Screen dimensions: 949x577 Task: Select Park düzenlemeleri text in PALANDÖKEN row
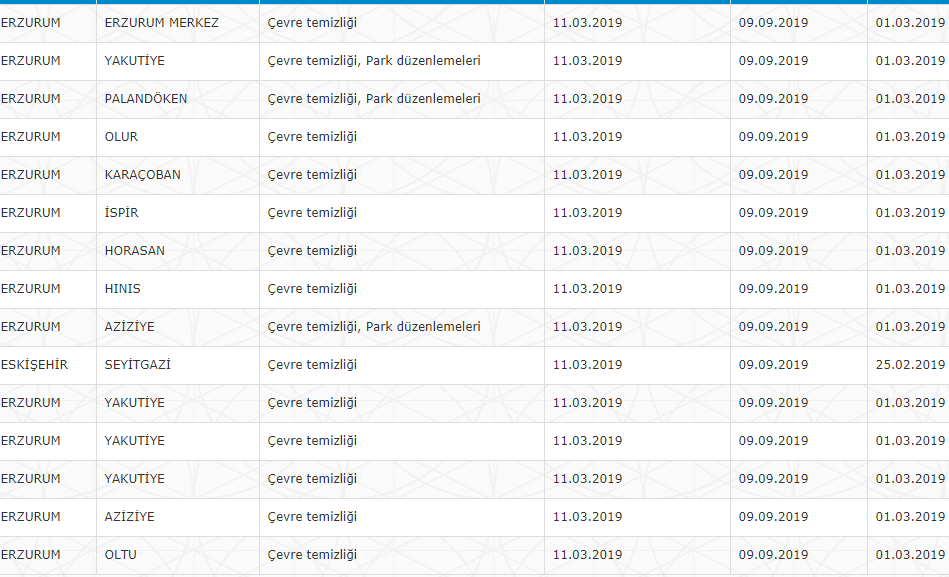pos(423,99)
